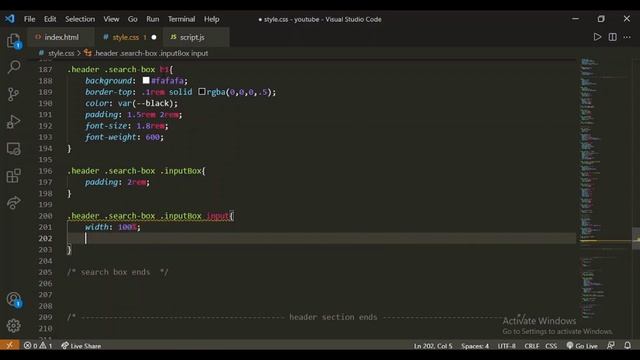Open the remote window status icon

tap(9, 345)
